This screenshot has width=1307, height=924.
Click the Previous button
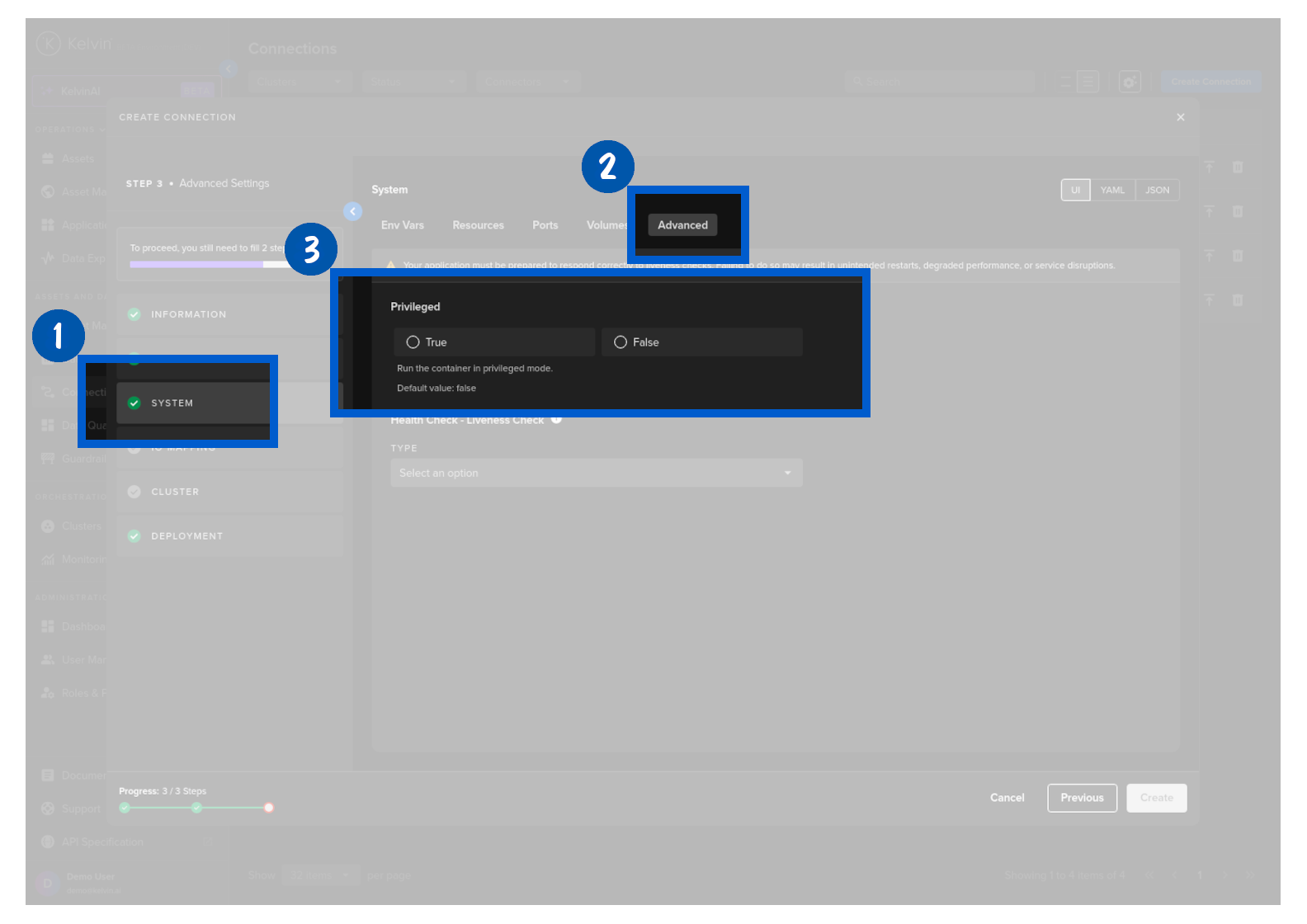click(1081, 798)
